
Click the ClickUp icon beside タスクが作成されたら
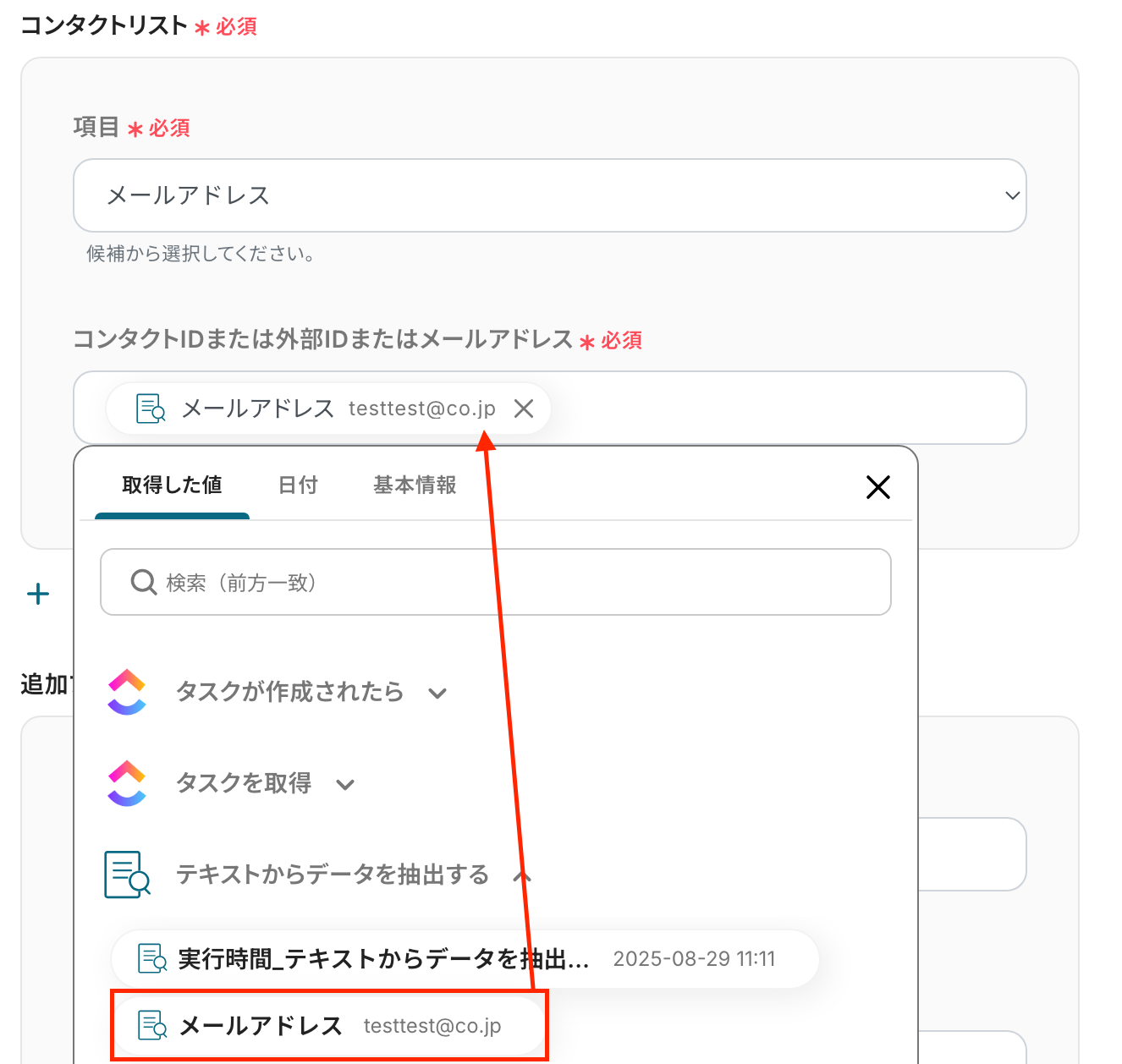click(127, 693)
